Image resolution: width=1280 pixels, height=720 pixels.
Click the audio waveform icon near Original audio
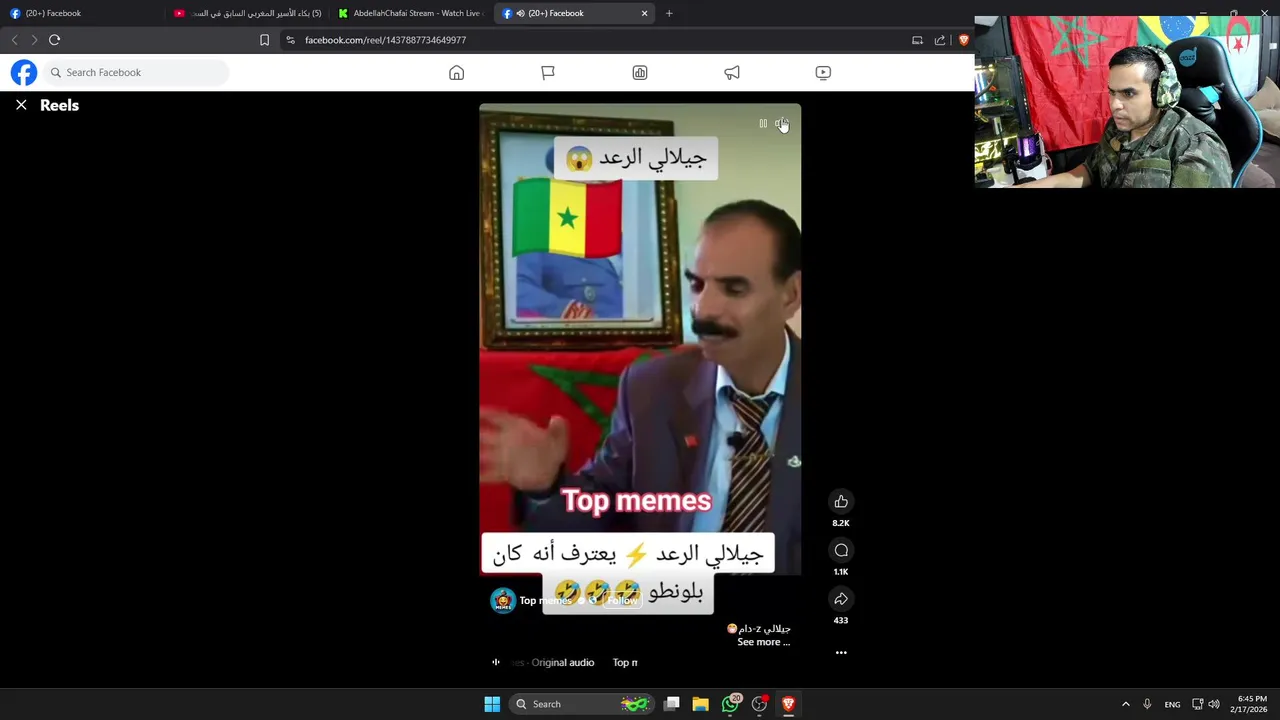click(x=496, y=662)
